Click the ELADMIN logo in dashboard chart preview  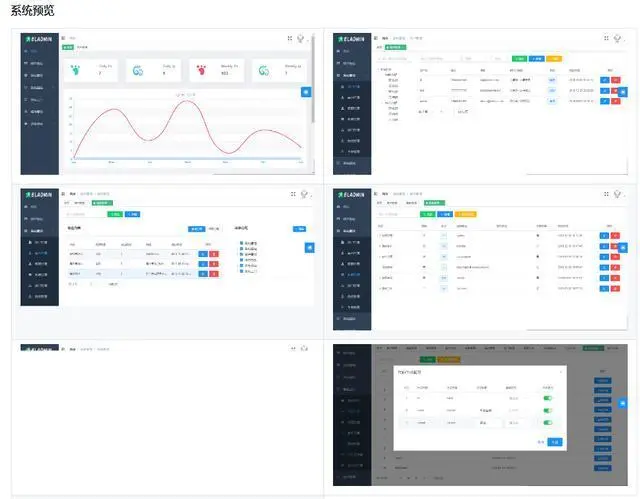coord(39,39)
